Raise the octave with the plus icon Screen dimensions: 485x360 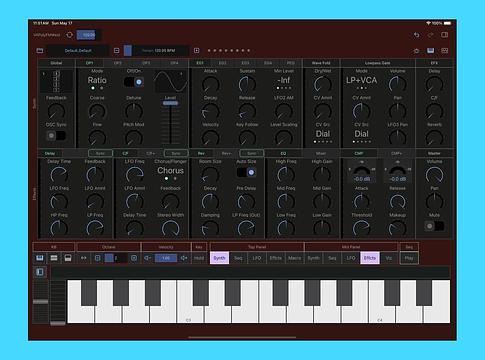(x=134, y=258)
